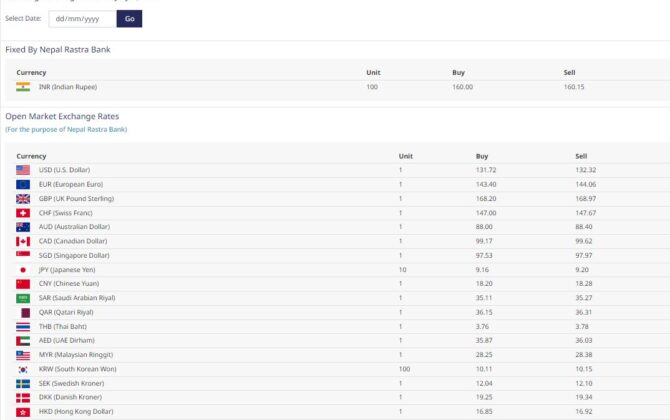Click the Select Date input field

point(81,18)
